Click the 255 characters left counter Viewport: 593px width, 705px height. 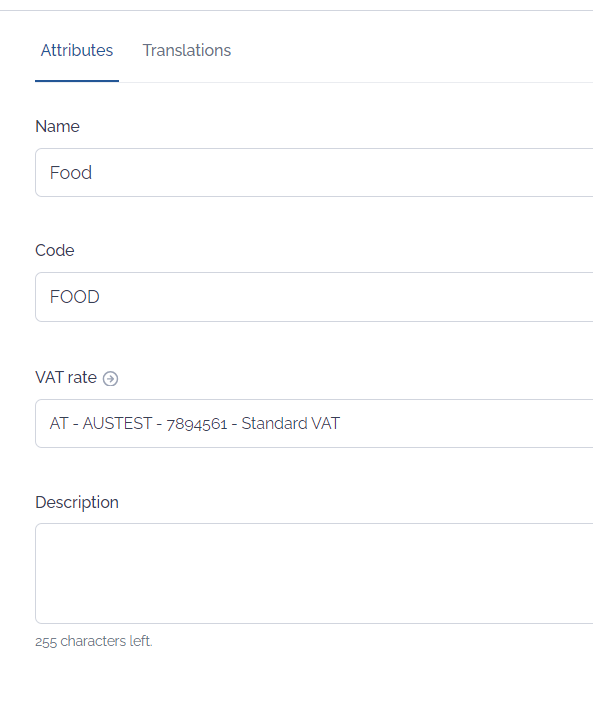94,641
